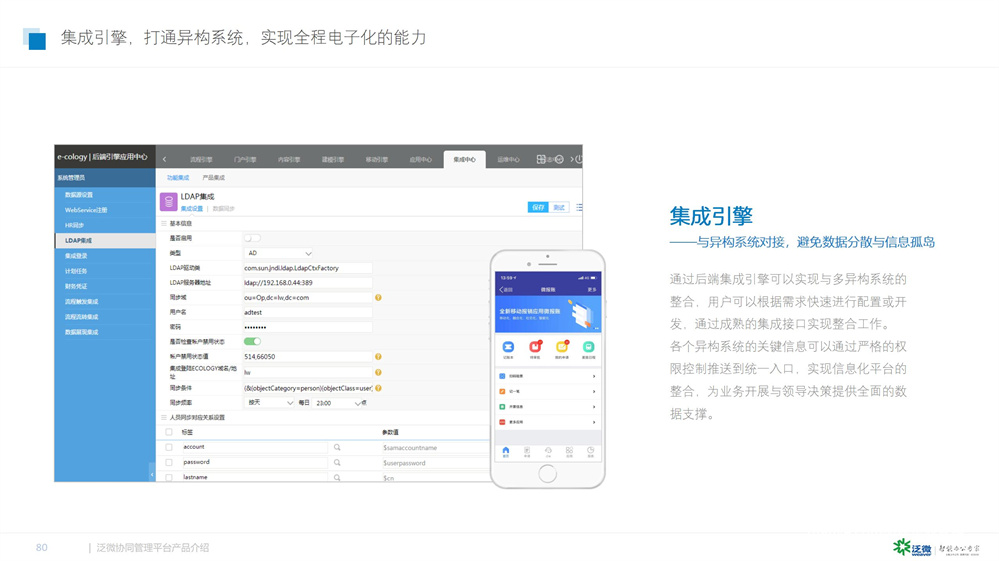Switch to the 内容引擎 tab
The height and width of the screenshot is (561, 999).
(289, 160)
